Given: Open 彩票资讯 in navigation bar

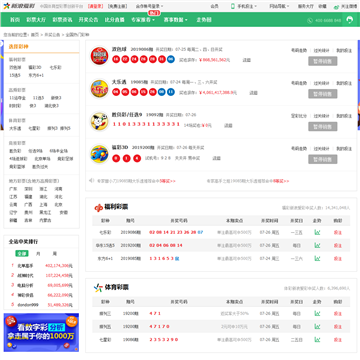Looking at the screenshot, I should 62,20.
